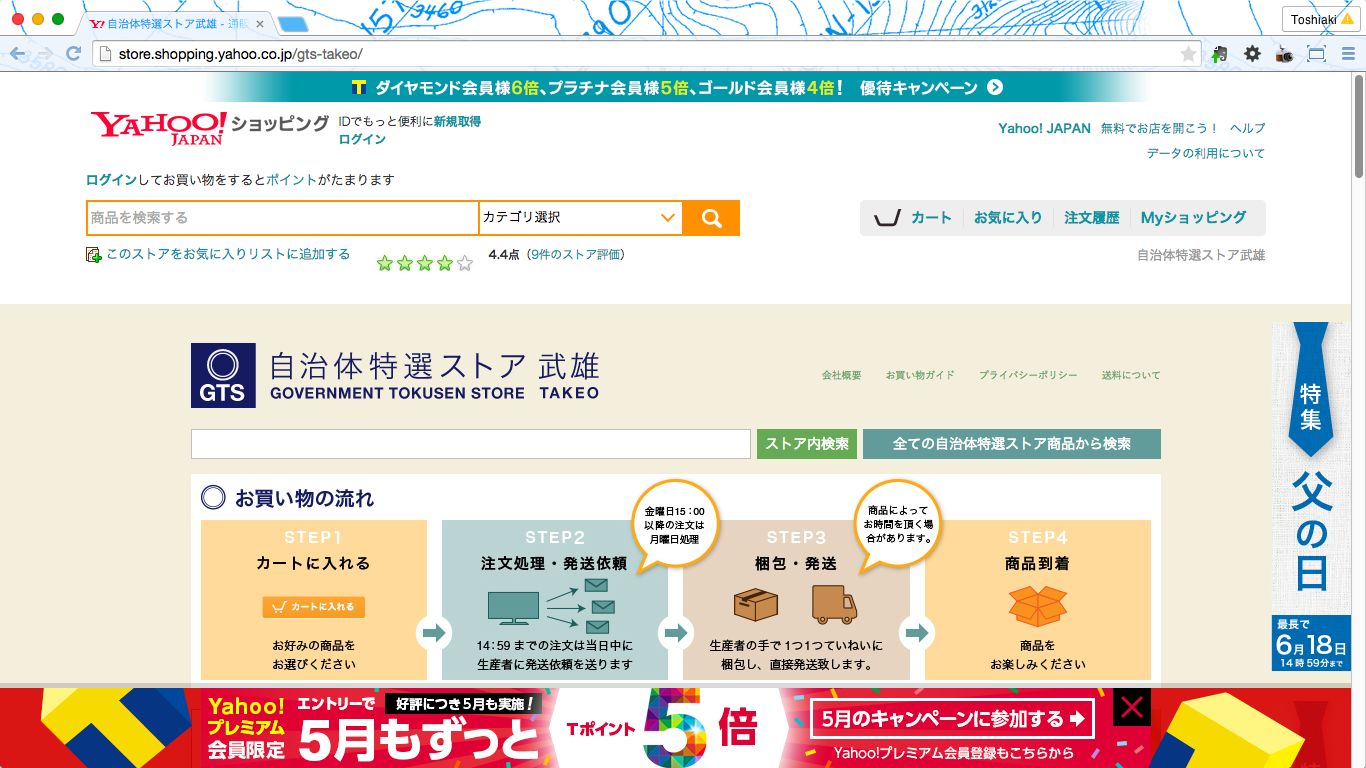
Task: Open the ヘルプ link
Action: 1247,128
